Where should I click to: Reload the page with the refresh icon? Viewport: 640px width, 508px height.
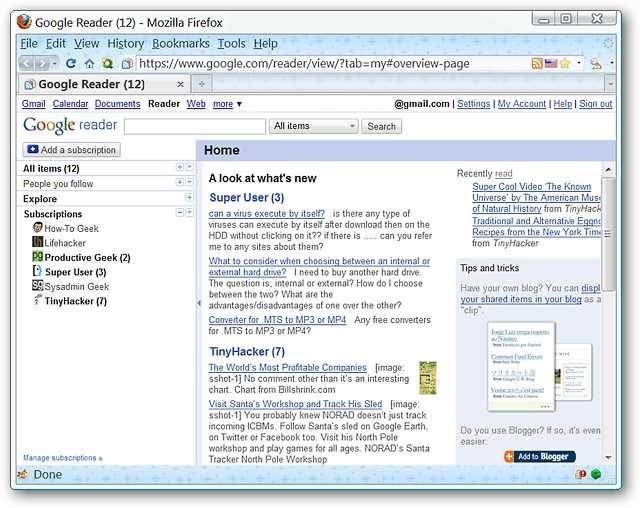click(71, 63)
